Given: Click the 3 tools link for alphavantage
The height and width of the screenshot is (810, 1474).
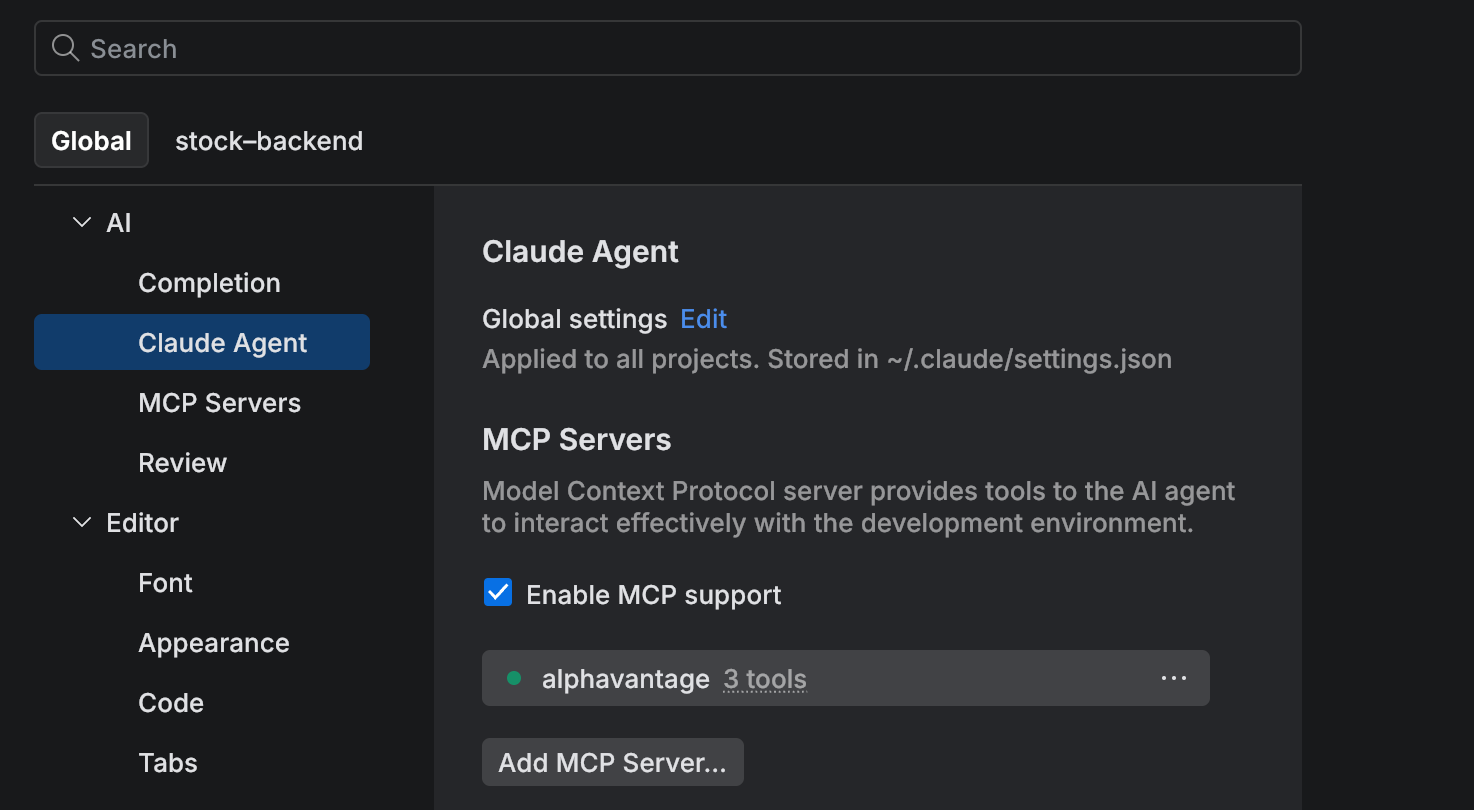Looking at the screenshot, I should pyautogui.click(x=765, y=679).
